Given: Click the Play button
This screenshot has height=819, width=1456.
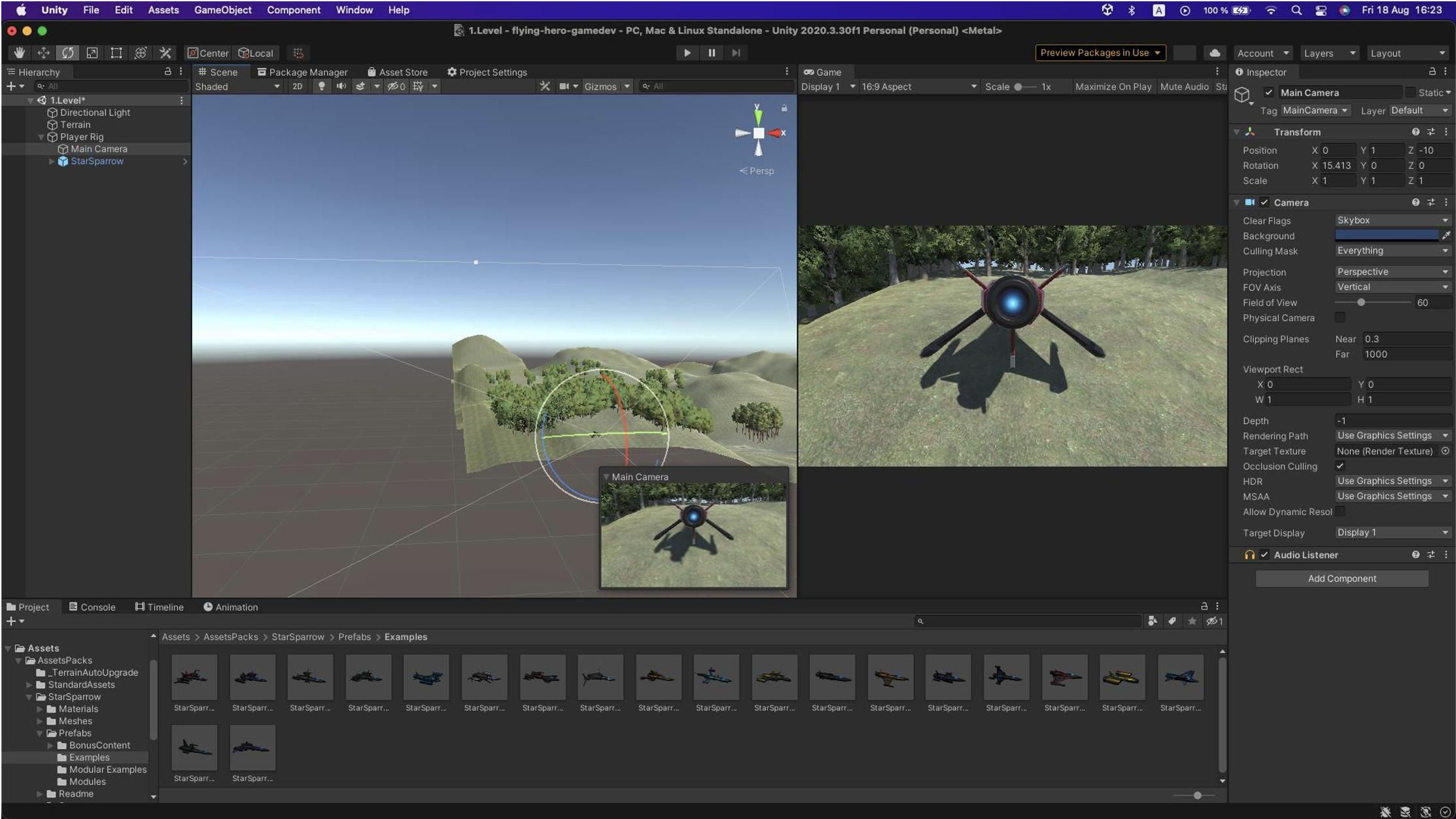Looking at the screenshot, I should (x=687, y=53).
